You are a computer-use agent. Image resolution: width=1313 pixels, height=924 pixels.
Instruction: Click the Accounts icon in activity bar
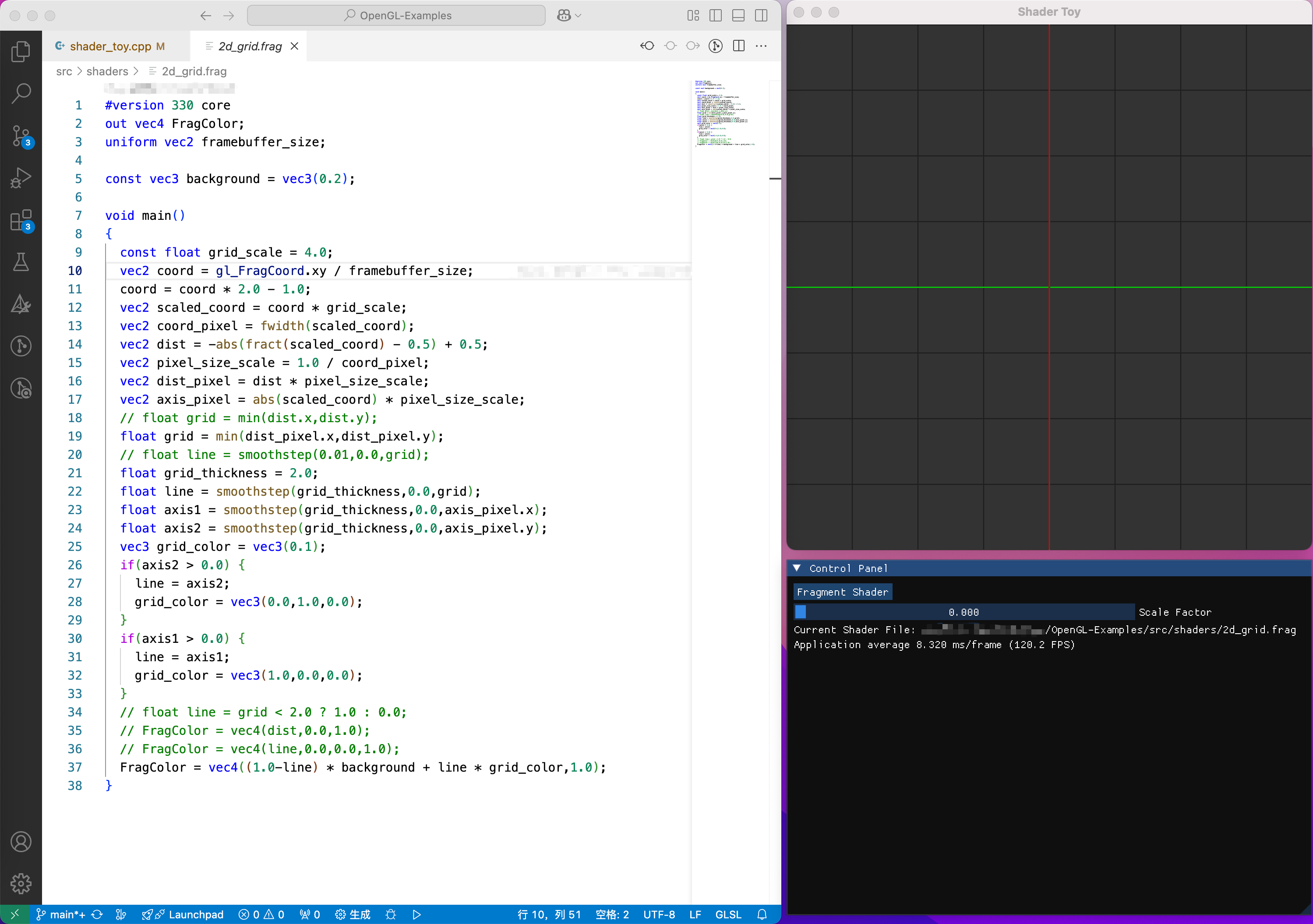[x=21, y=842]
